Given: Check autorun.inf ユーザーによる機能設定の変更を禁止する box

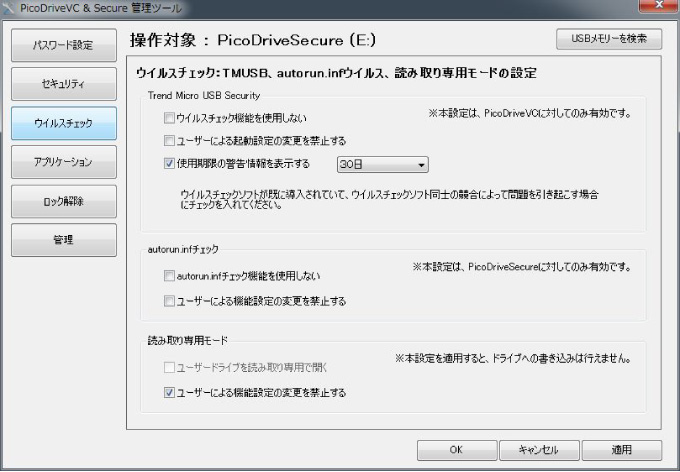Looking at the screenshot, I should (169, 301).
